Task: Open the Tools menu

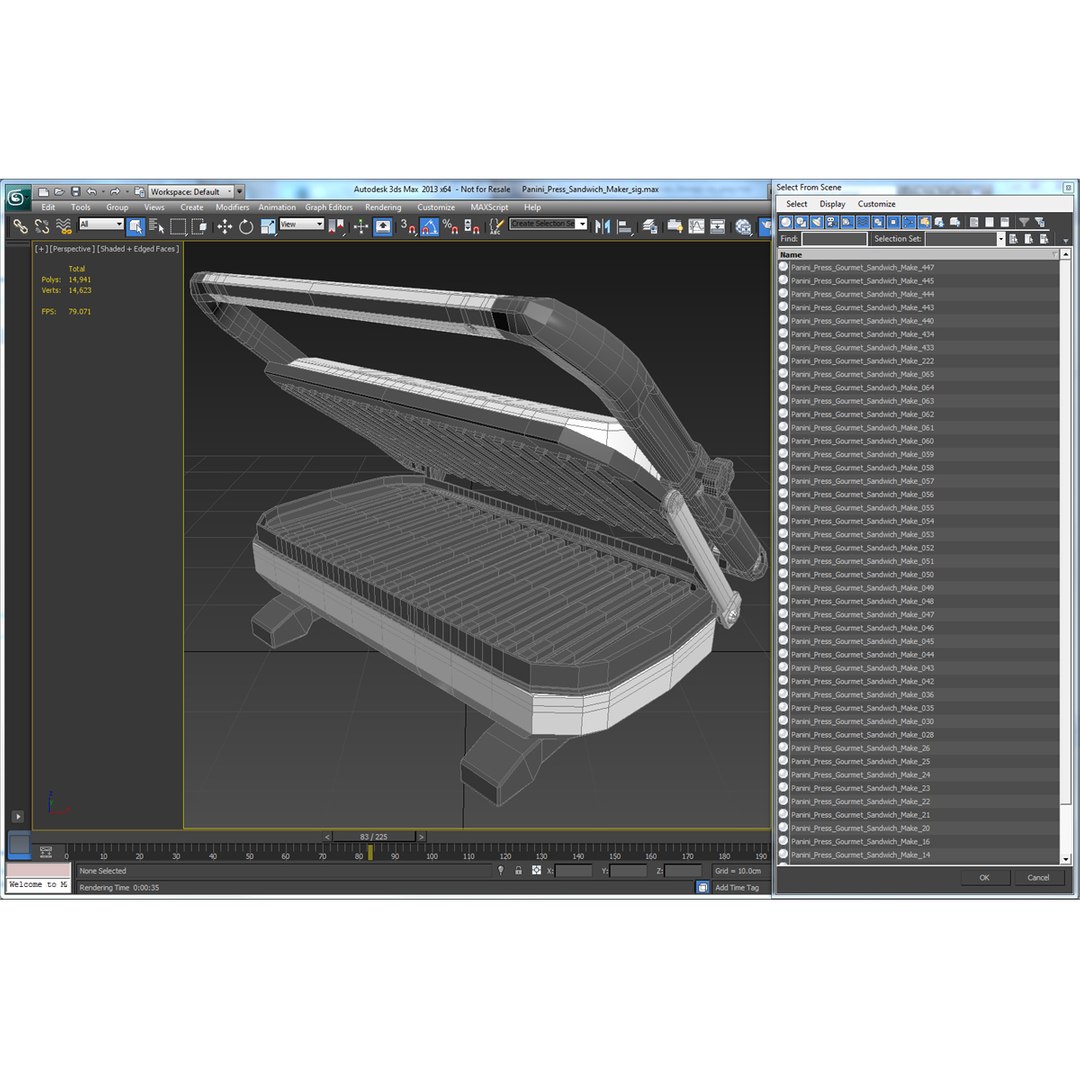Action: [x=81, y=207]
